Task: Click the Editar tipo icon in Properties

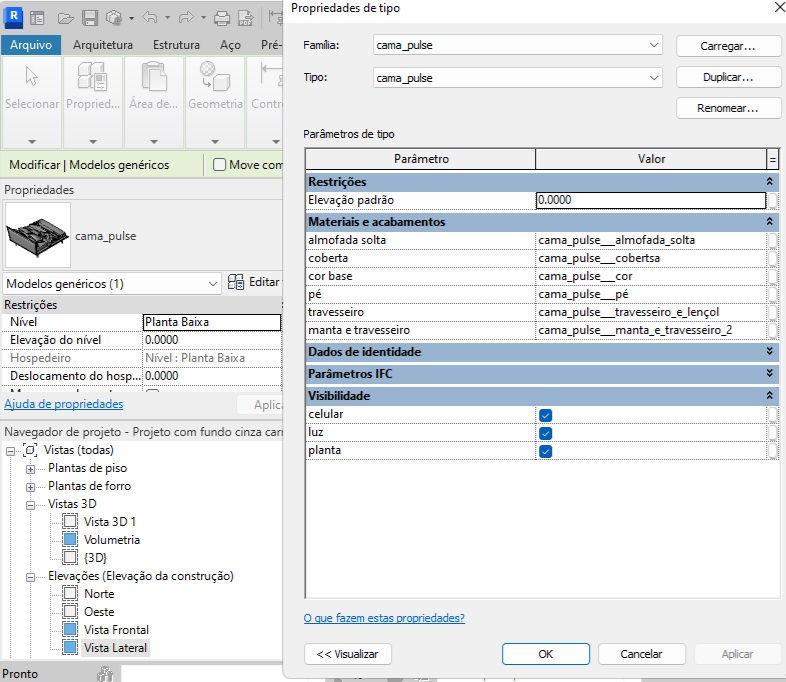Action: click(236, 282)
